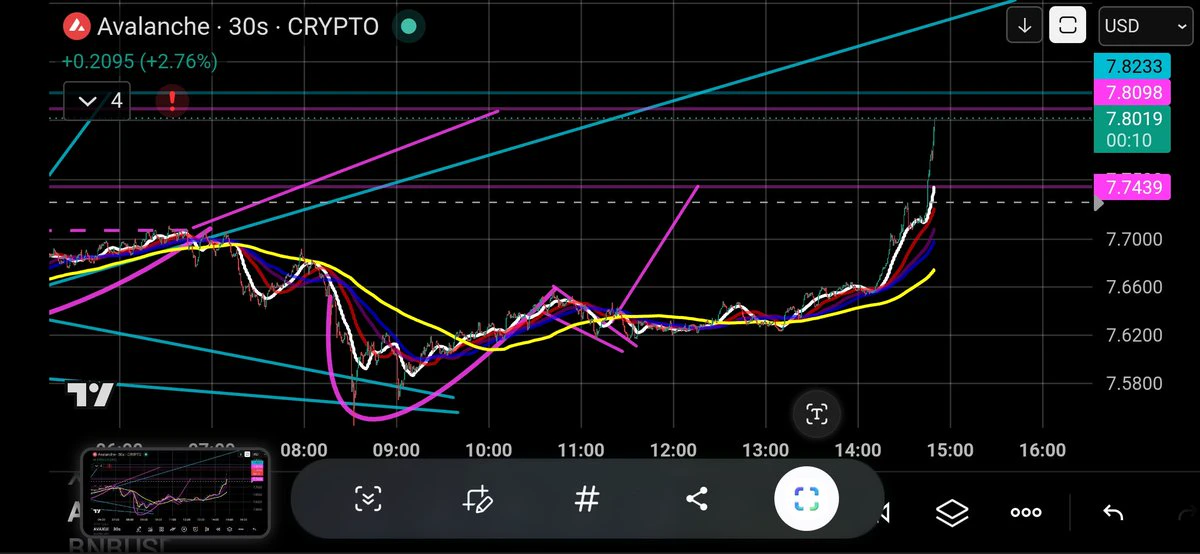Open the Avalanche 30s CRYPTO symbol title
The image size is (1200, 554).
pos(238,27)
